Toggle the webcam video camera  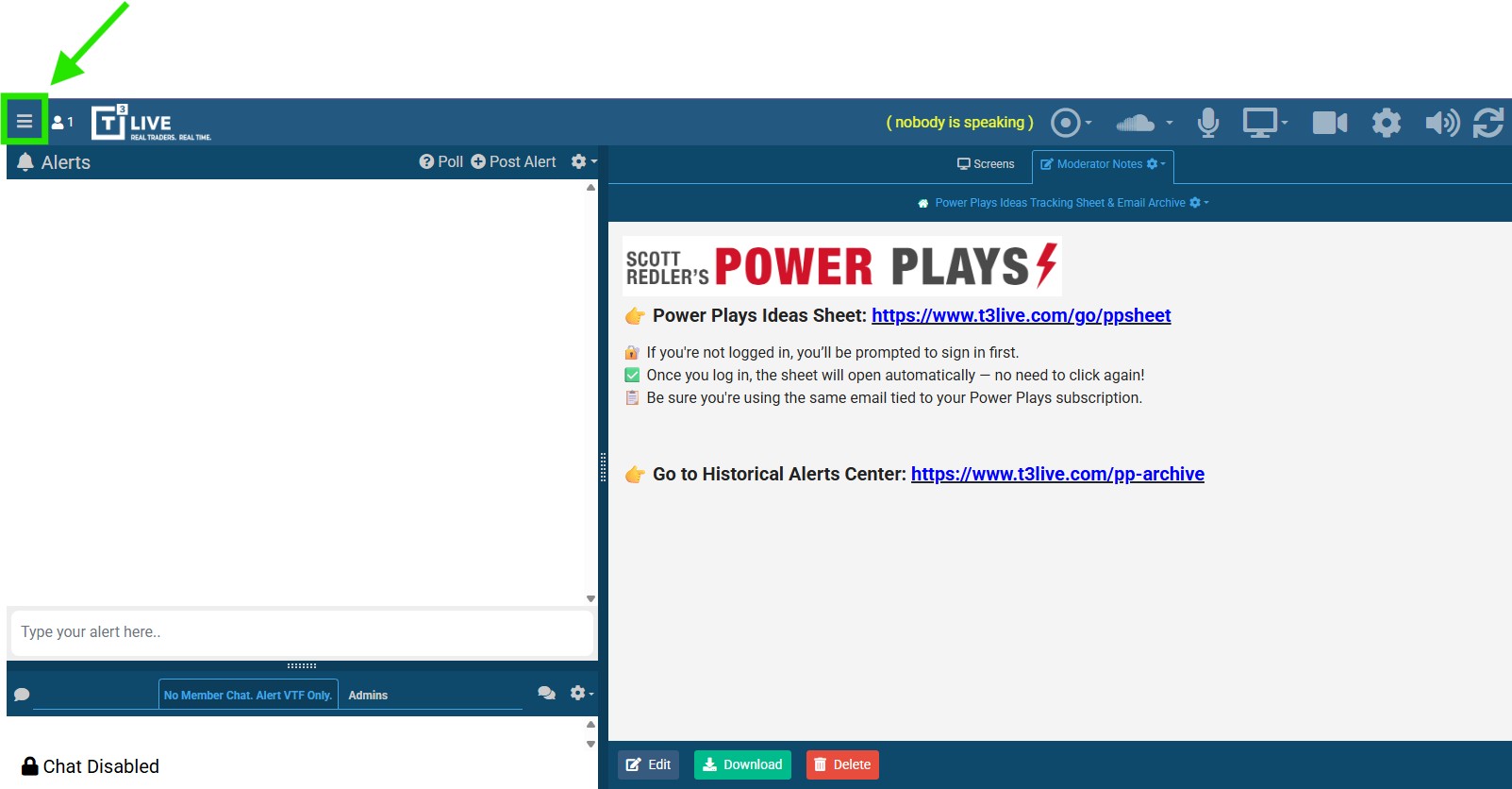(1330, 123)
